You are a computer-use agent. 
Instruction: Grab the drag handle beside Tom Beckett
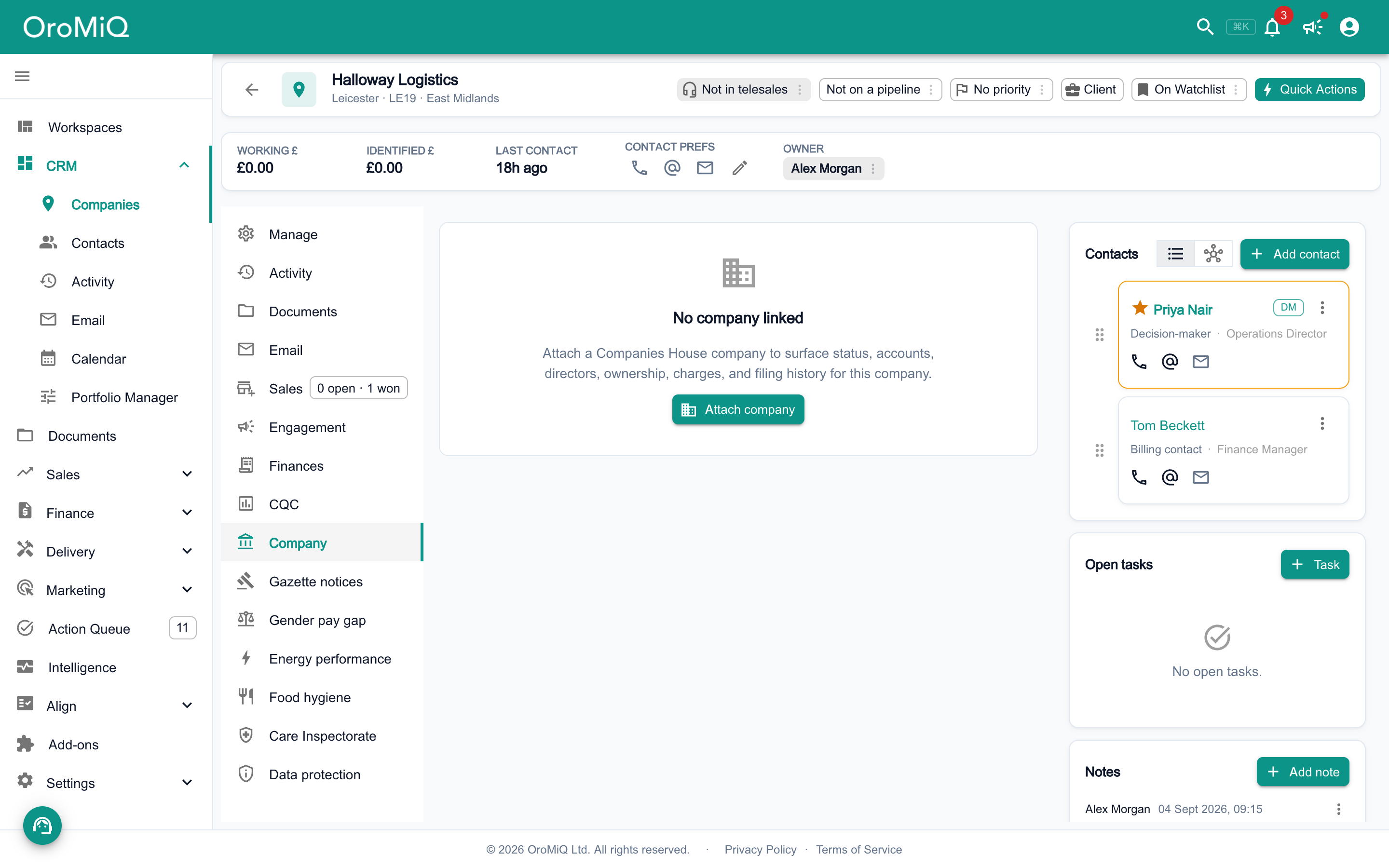[1099, 451]
